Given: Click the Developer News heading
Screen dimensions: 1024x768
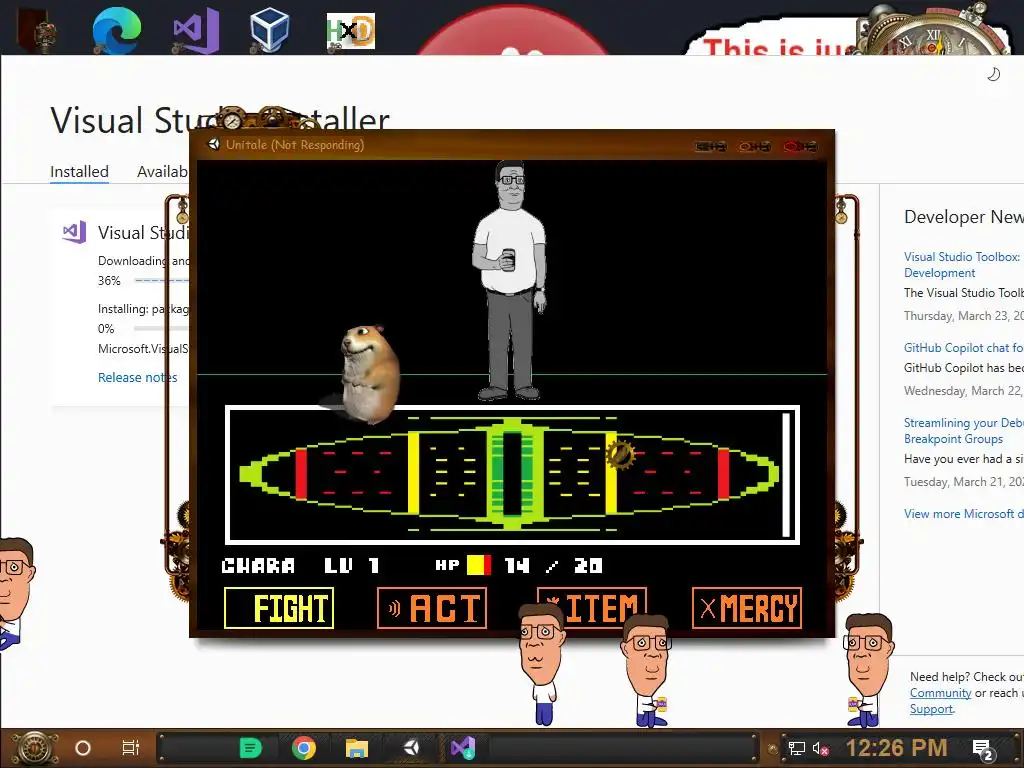Looking at the screenshot, I should [x=964, y=217].
